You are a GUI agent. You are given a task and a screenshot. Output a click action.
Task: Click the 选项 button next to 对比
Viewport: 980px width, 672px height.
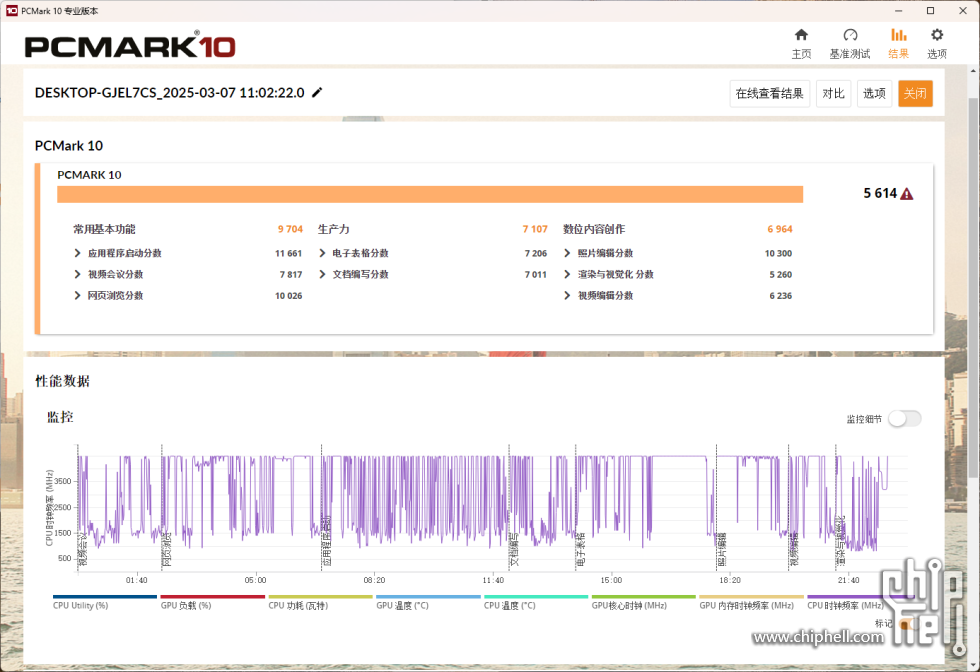pyautogui.click(x=874, y=94)
